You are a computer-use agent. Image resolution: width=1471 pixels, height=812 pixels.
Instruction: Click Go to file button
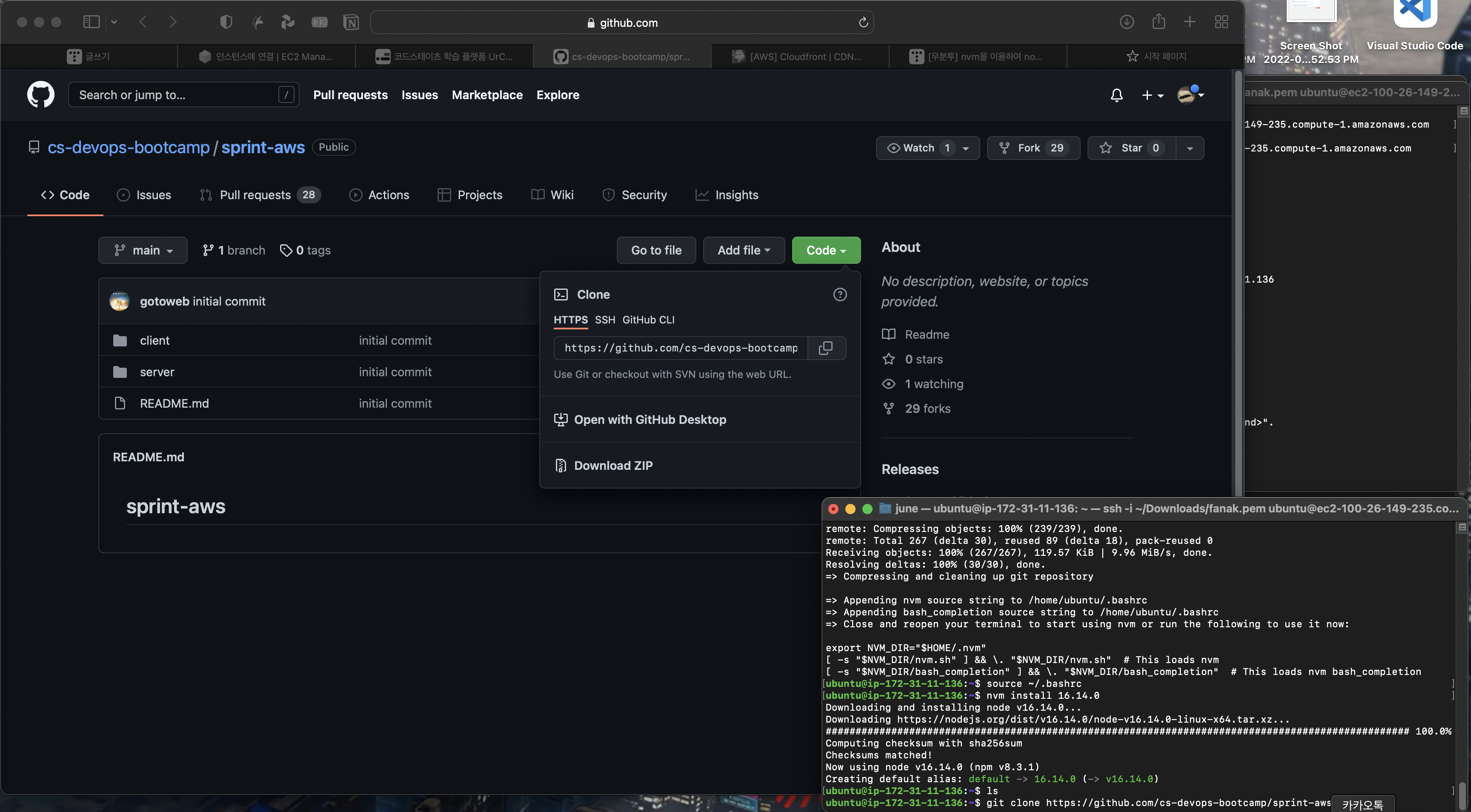pos(656,250)
